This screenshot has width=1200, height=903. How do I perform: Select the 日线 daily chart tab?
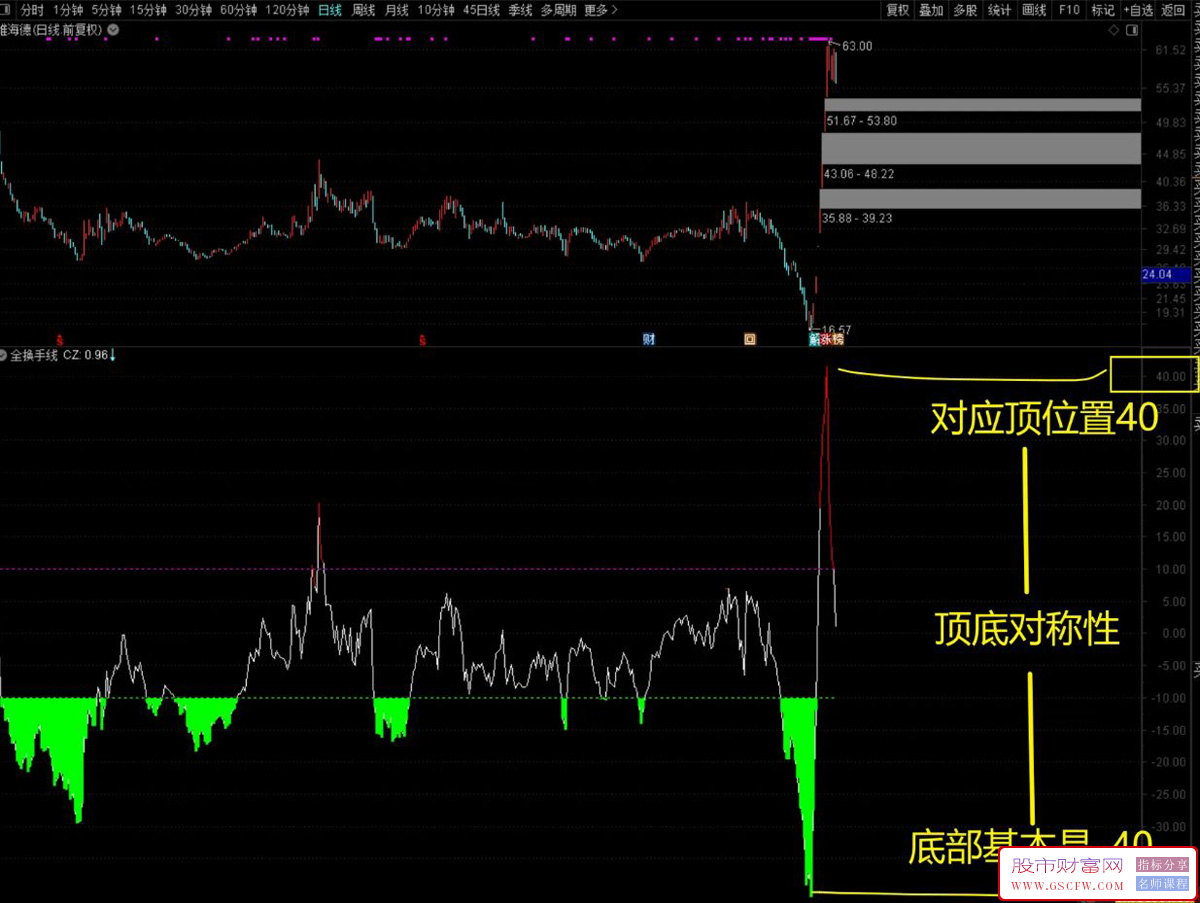329,10
